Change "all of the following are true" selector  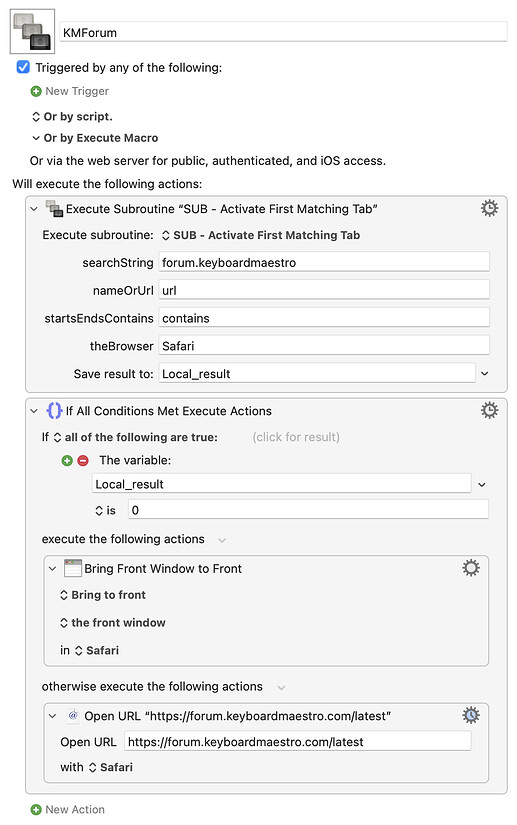pos(136,437)
